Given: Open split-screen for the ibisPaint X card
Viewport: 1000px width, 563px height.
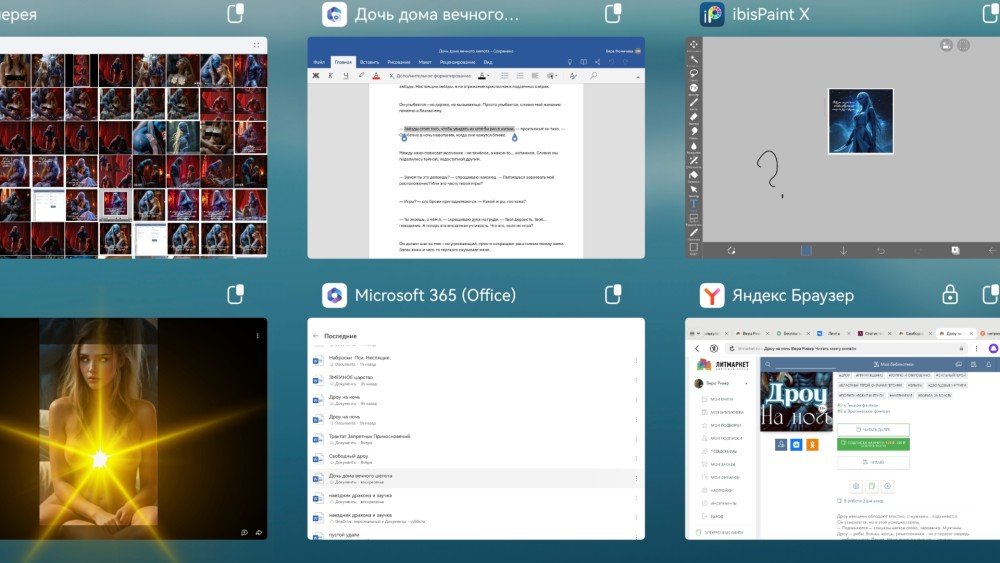Looking at the screenshot, I should tap(990, 14).
